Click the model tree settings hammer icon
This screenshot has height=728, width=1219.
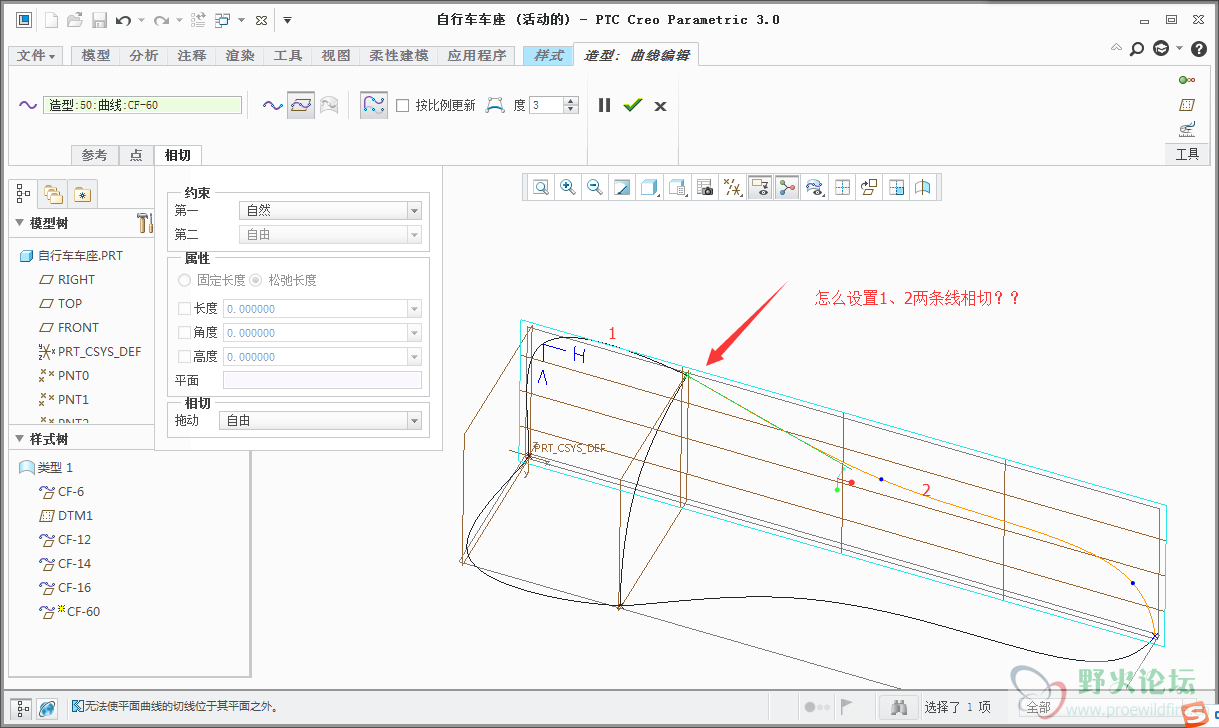coord(144,222)
